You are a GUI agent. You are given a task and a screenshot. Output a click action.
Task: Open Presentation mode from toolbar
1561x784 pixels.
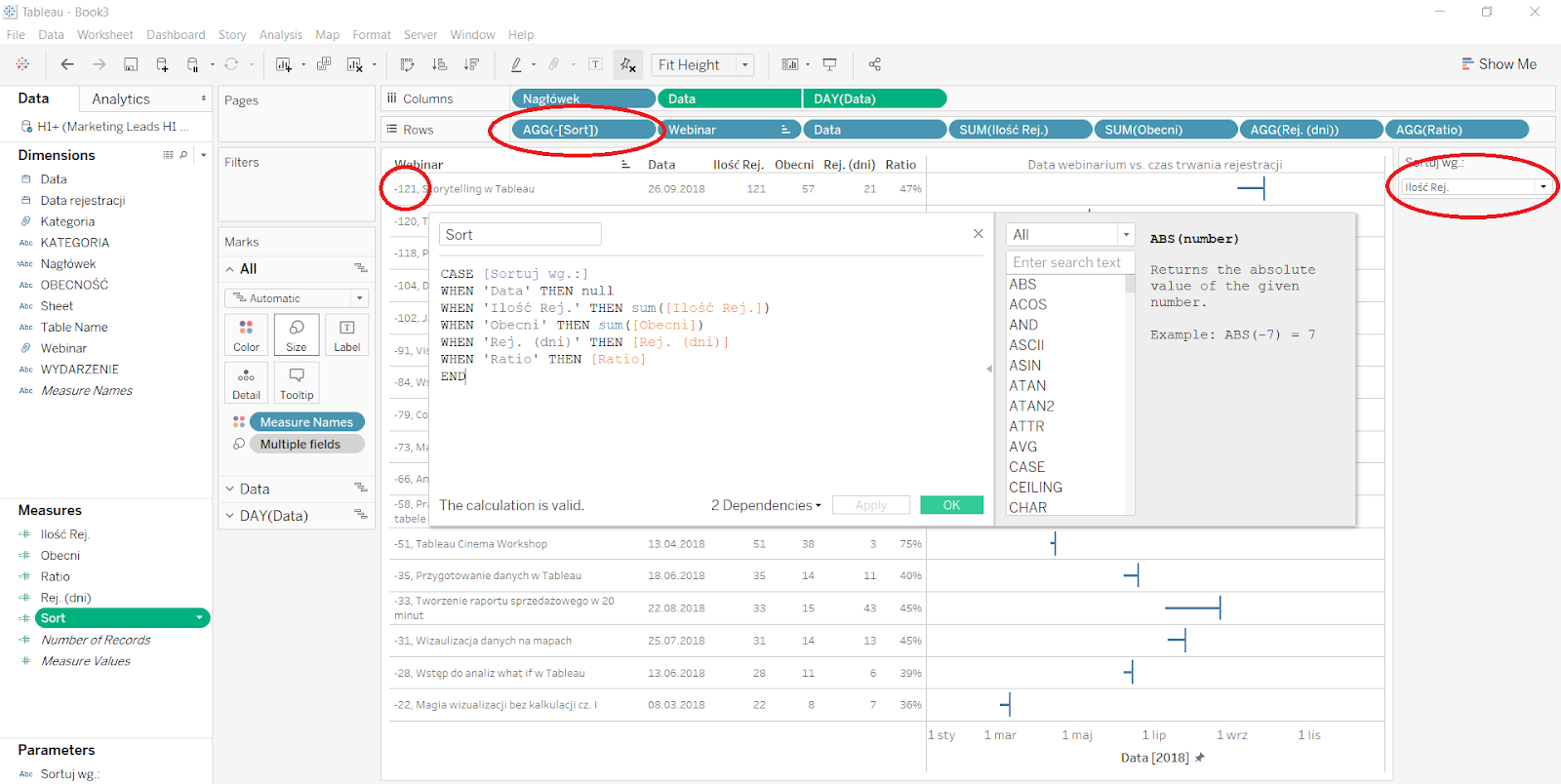830,64
